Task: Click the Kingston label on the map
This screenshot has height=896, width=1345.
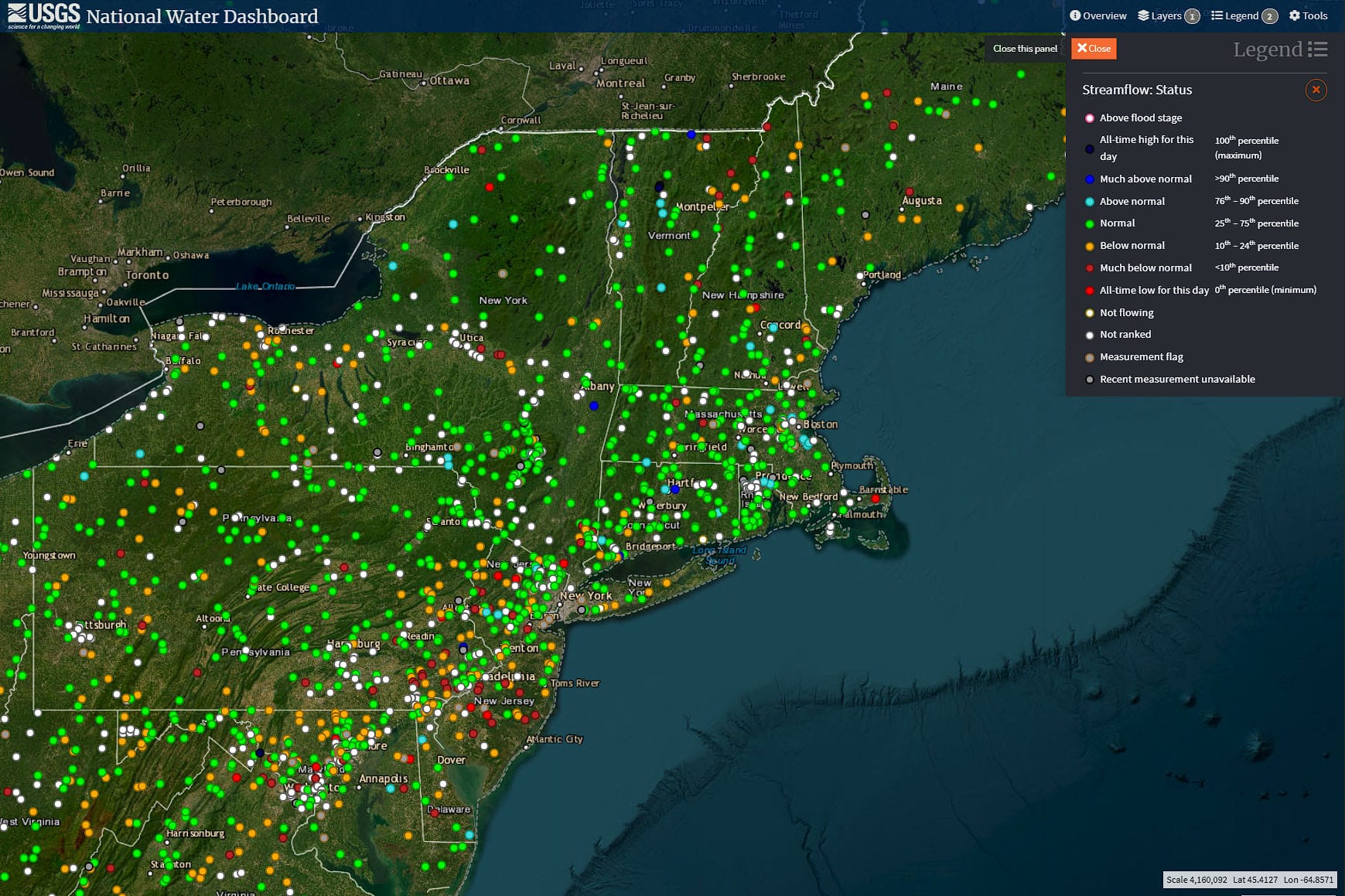Action: [x=385, y=217]
